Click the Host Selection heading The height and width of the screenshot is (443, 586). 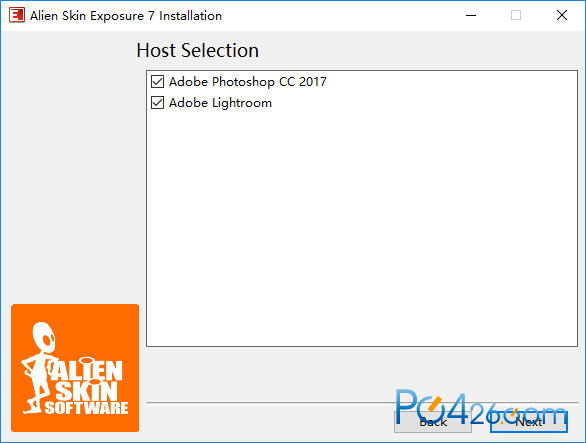tap(197, 50)
